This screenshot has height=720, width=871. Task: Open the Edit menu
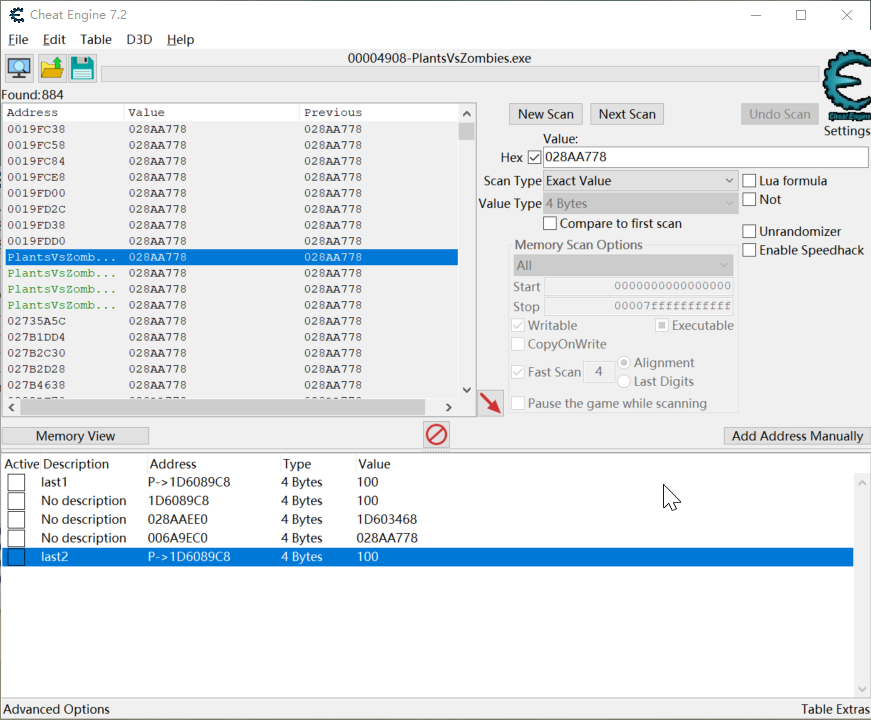click(x=54, y=39)
